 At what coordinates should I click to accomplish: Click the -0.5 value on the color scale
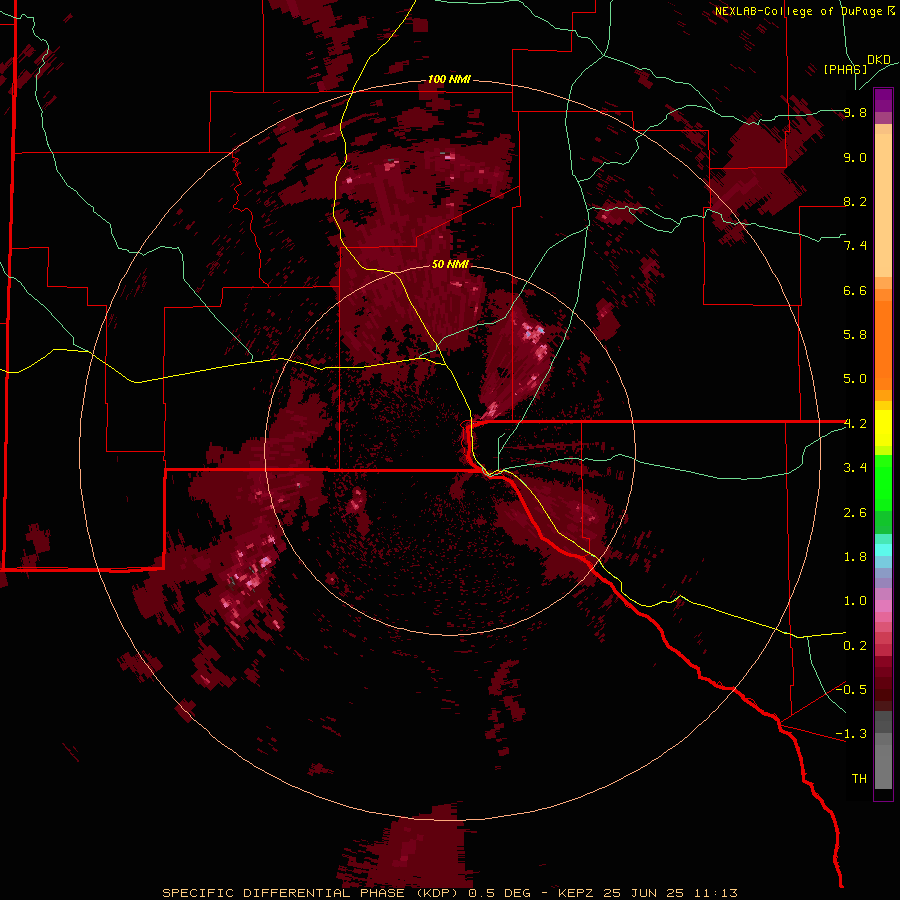[851, 689]
